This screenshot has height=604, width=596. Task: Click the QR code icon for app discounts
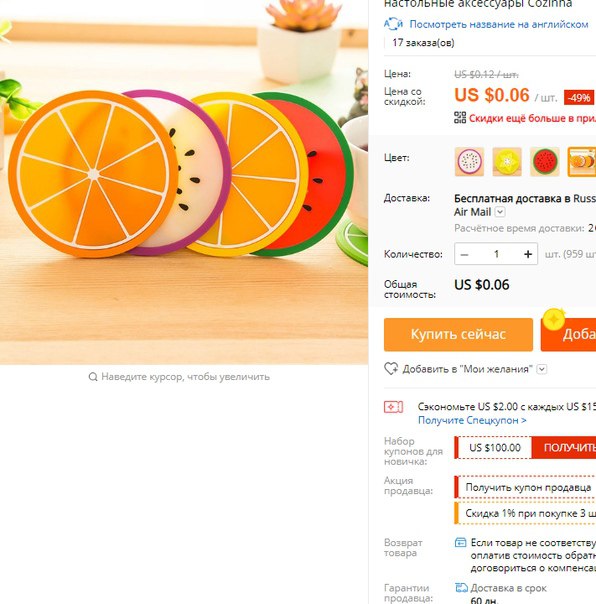460,118
